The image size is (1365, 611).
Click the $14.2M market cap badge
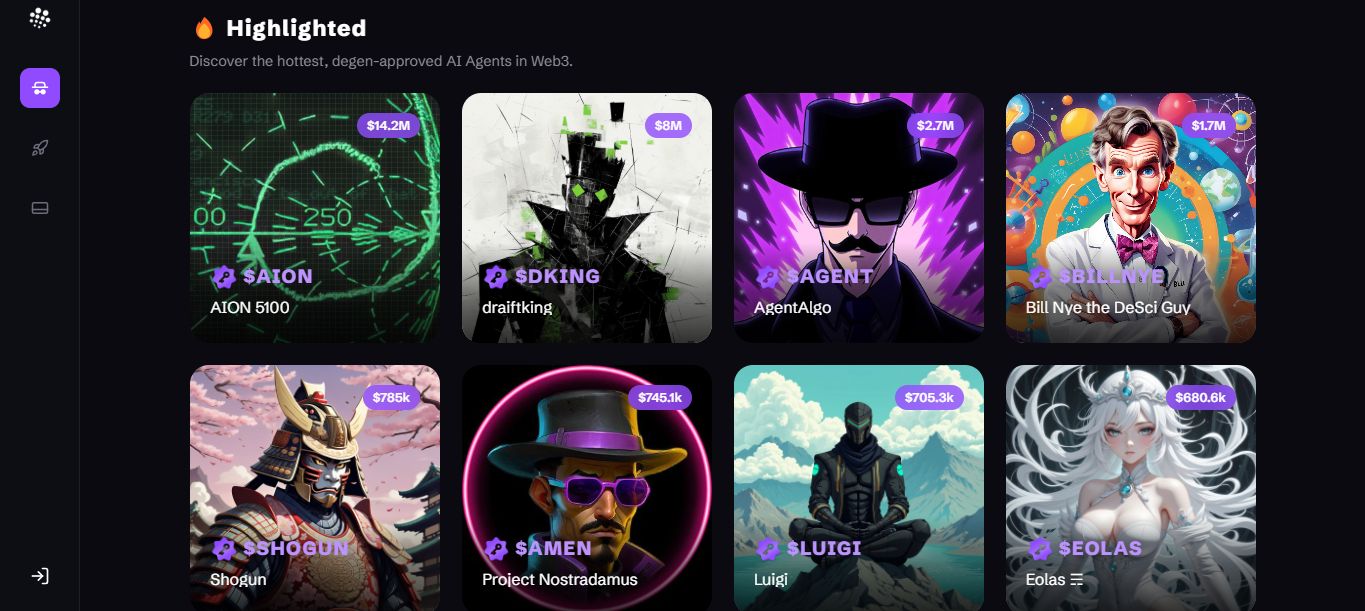click(388, 125)
